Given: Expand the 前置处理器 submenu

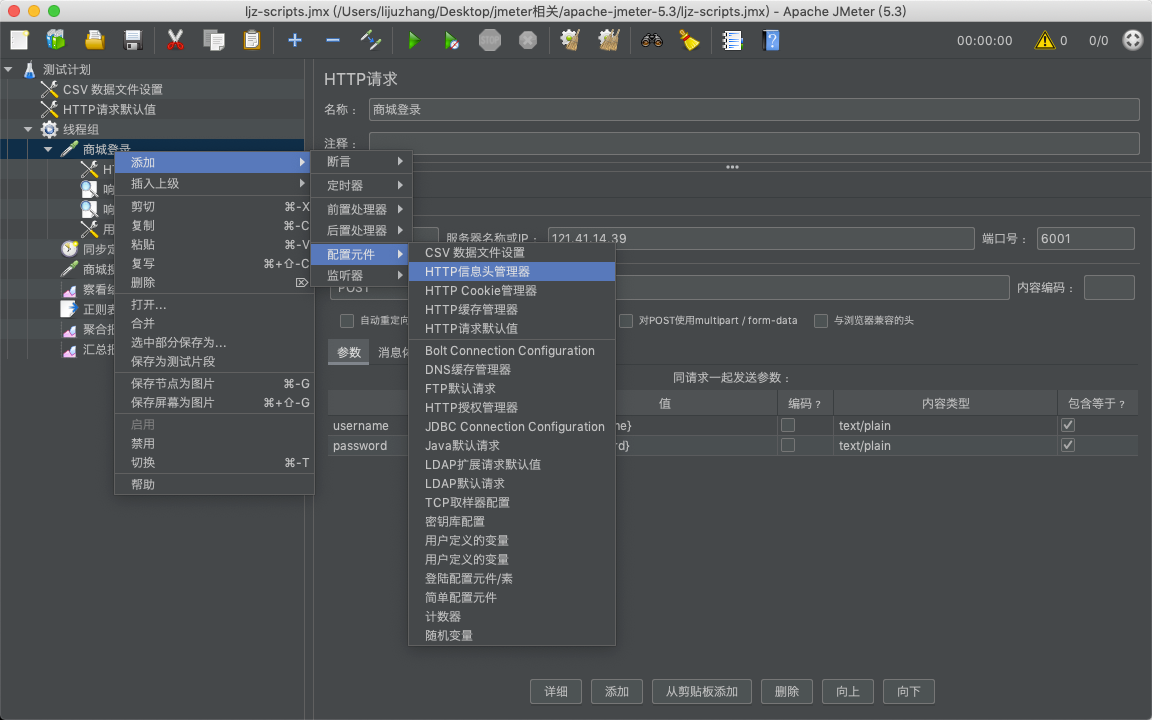Looking at the screenshot, I should click(x=361, y=209).
